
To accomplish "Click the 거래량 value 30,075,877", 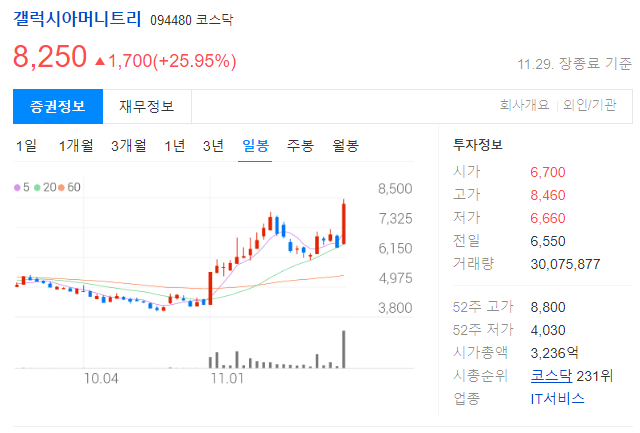I will tap(565, 264).
